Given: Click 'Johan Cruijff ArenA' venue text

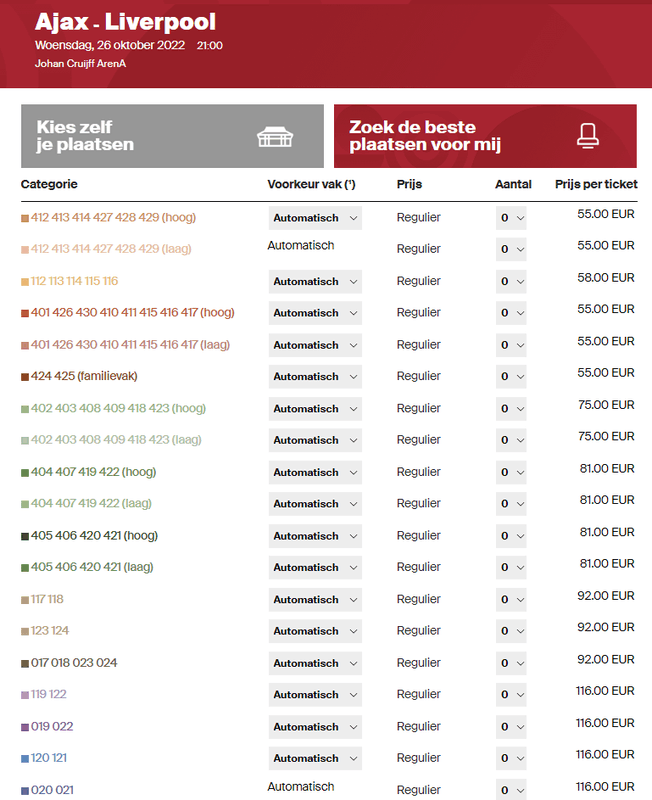Looking at the screenshot, I should coord(80,64).
